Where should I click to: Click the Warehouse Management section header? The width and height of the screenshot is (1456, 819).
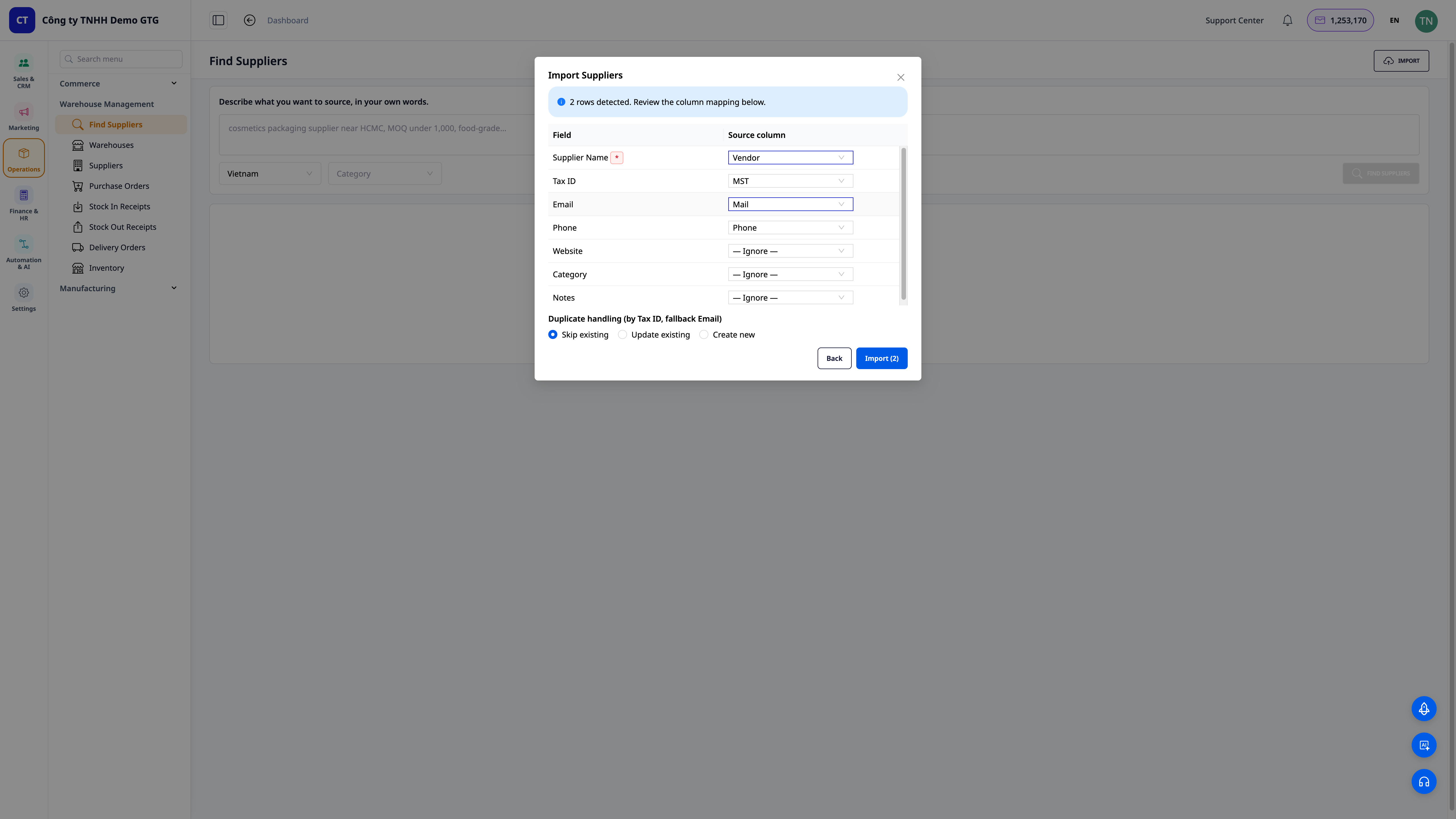tap(107, 104)
